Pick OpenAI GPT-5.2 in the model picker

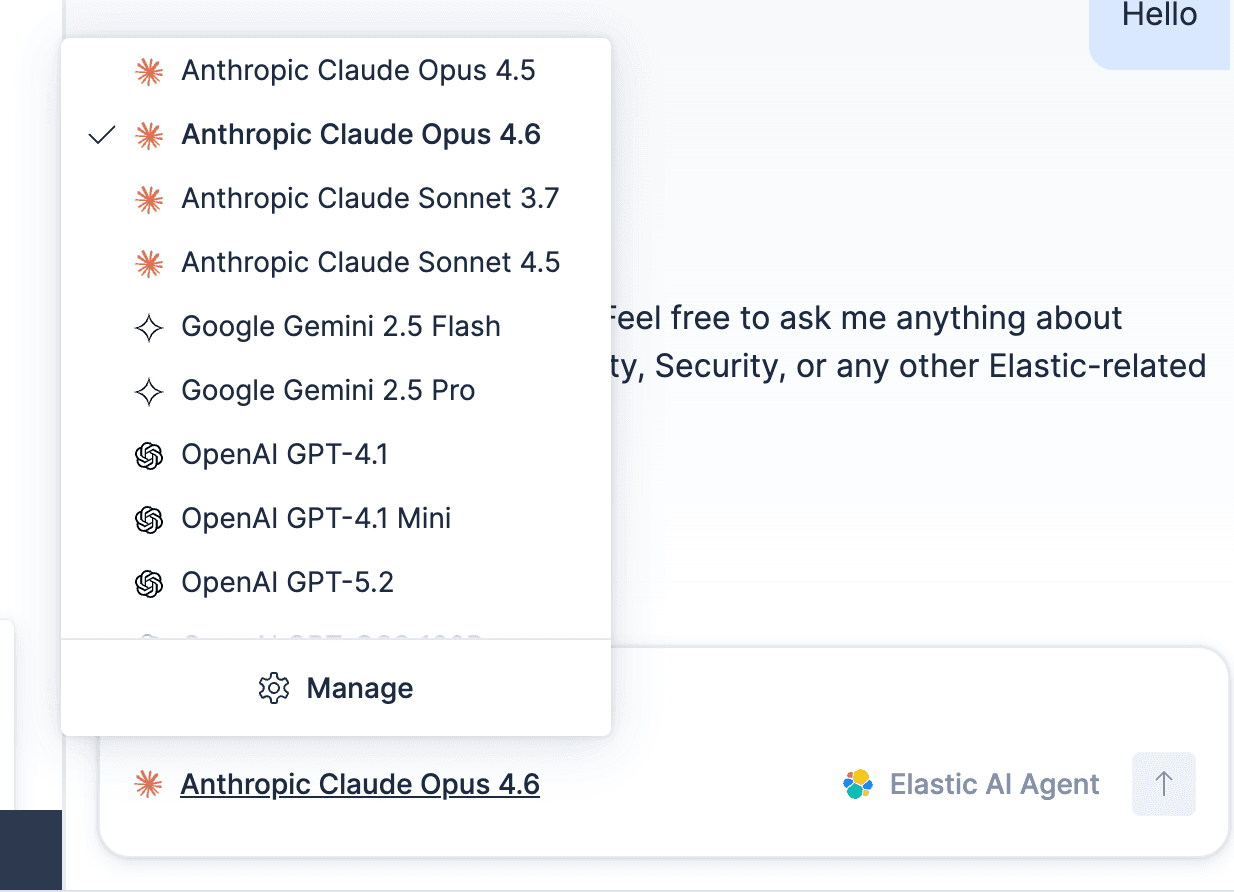tap(287, 582)
